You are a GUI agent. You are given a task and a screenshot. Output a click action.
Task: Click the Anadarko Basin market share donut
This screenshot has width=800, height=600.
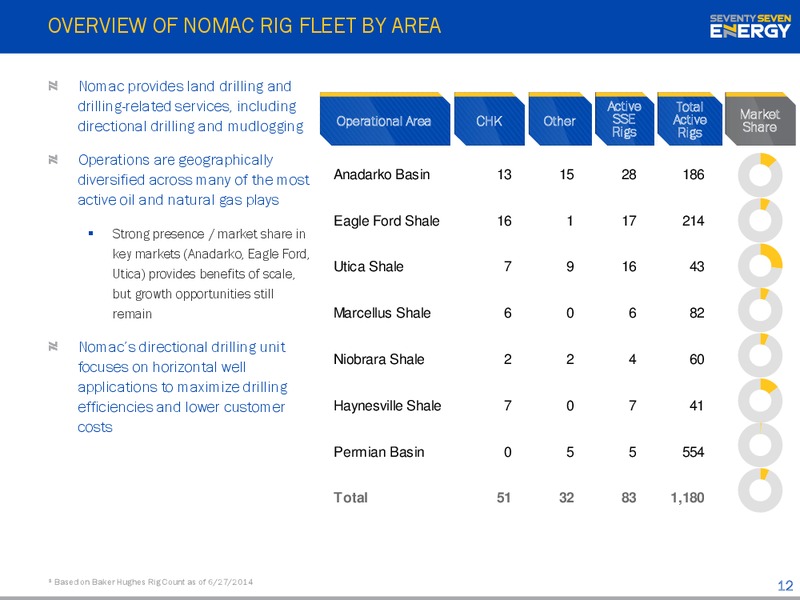pos(760,175)
